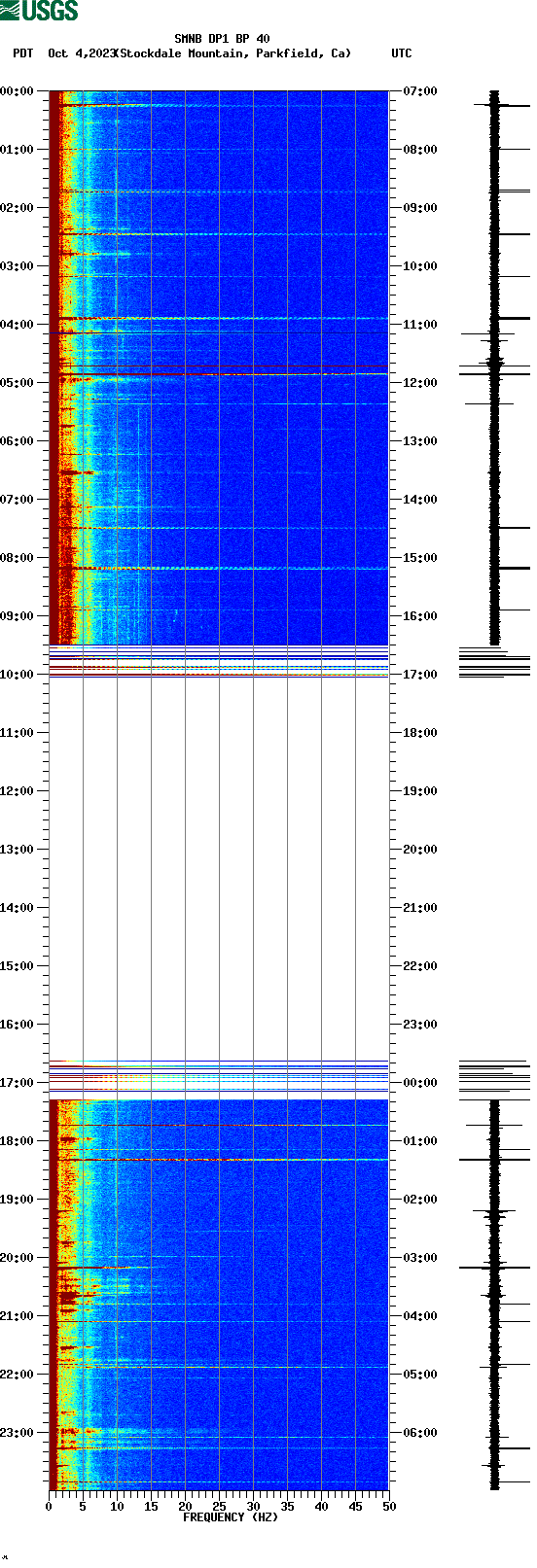
Task: Click the 05:00 PDT time label
Action: coord(17,383)
